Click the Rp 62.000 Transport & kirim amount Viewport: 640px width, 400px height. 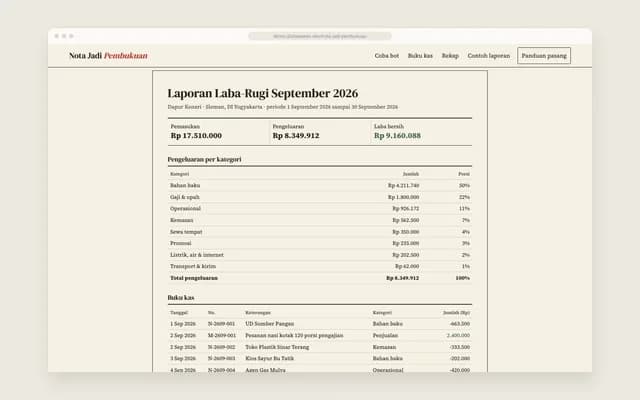407,266
